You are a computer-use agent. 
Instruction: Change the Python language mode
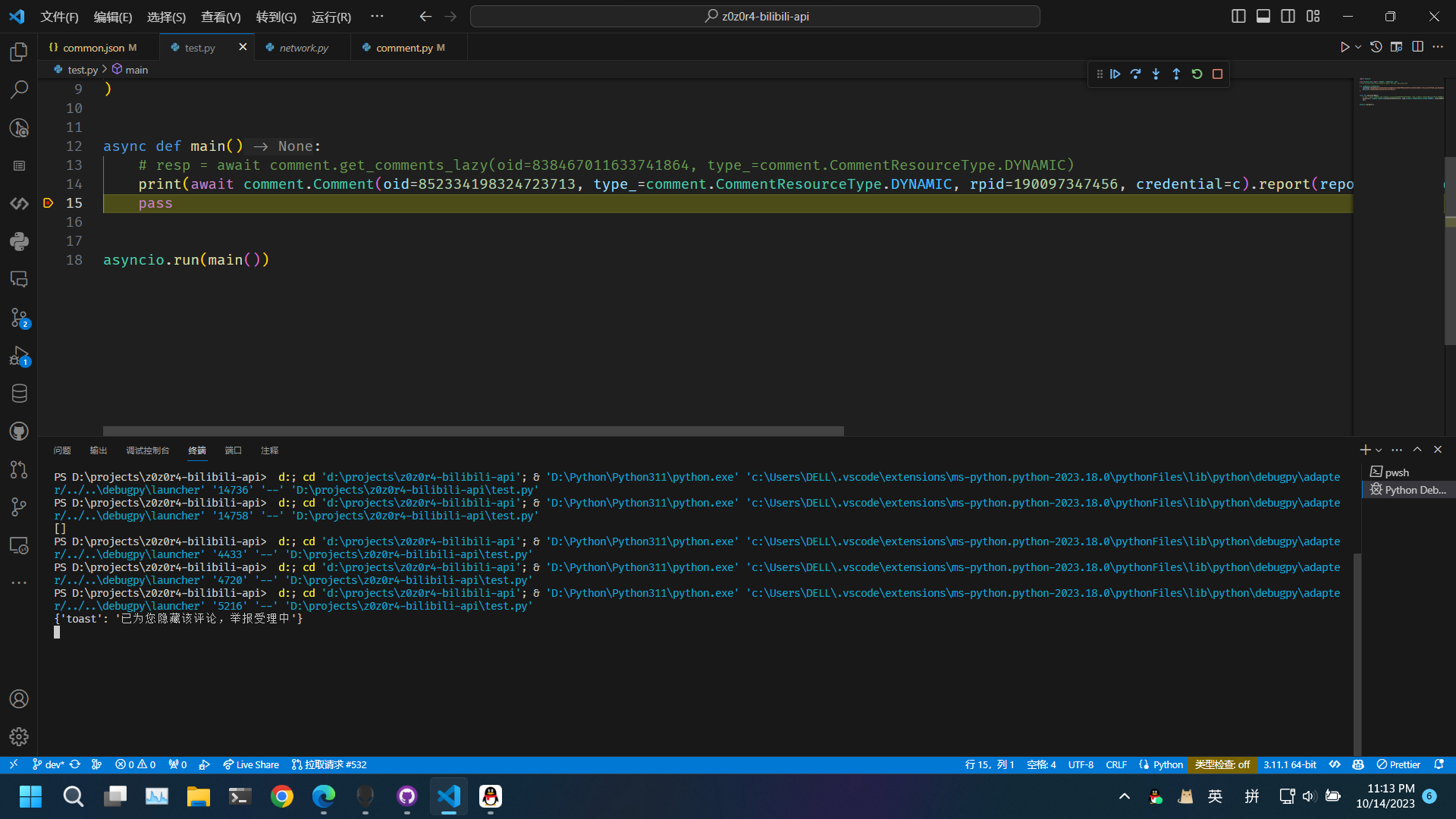pyautogui.click(x=1168, y=764)
